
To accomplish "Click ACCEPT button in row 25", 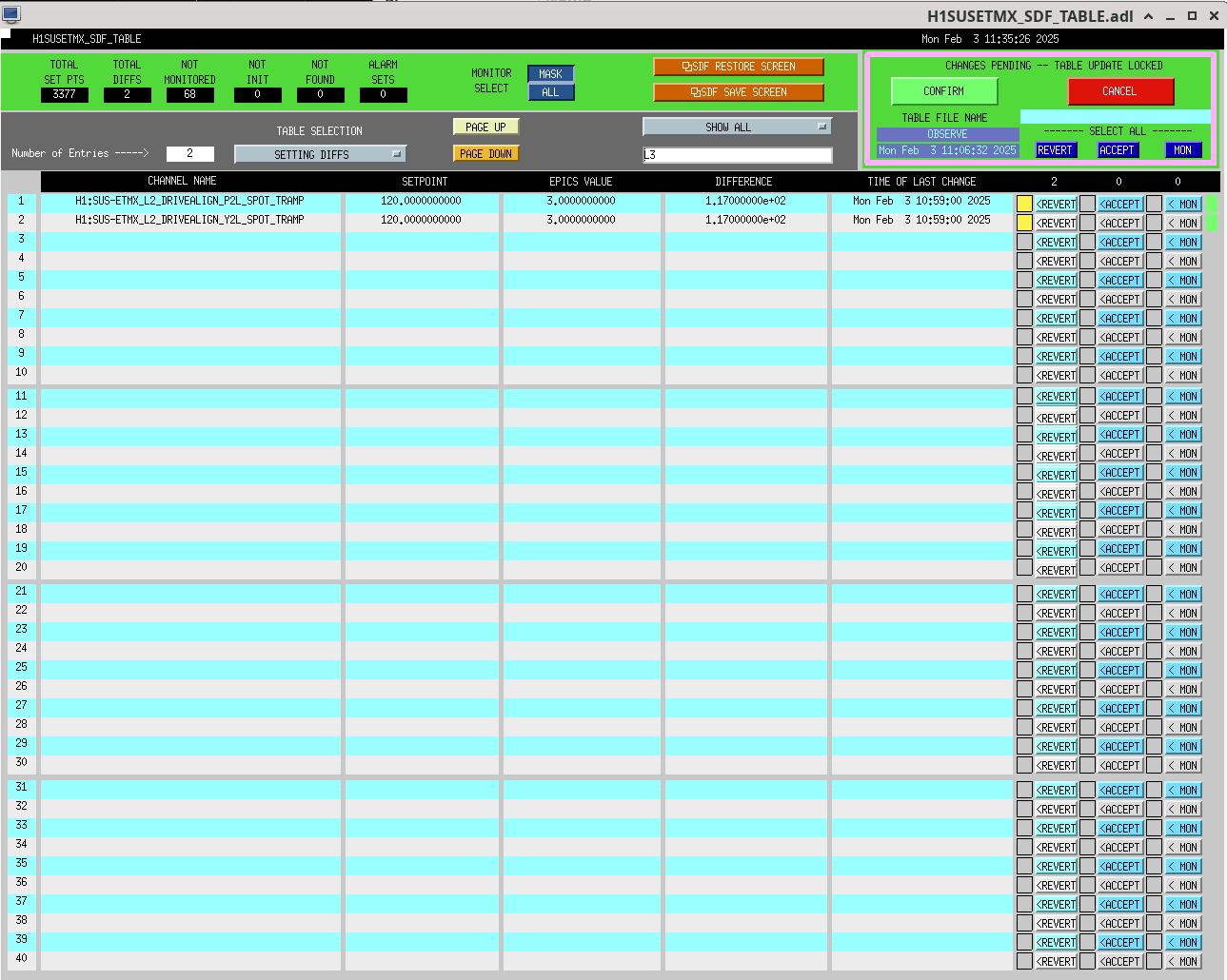I will click(1121, 671).
